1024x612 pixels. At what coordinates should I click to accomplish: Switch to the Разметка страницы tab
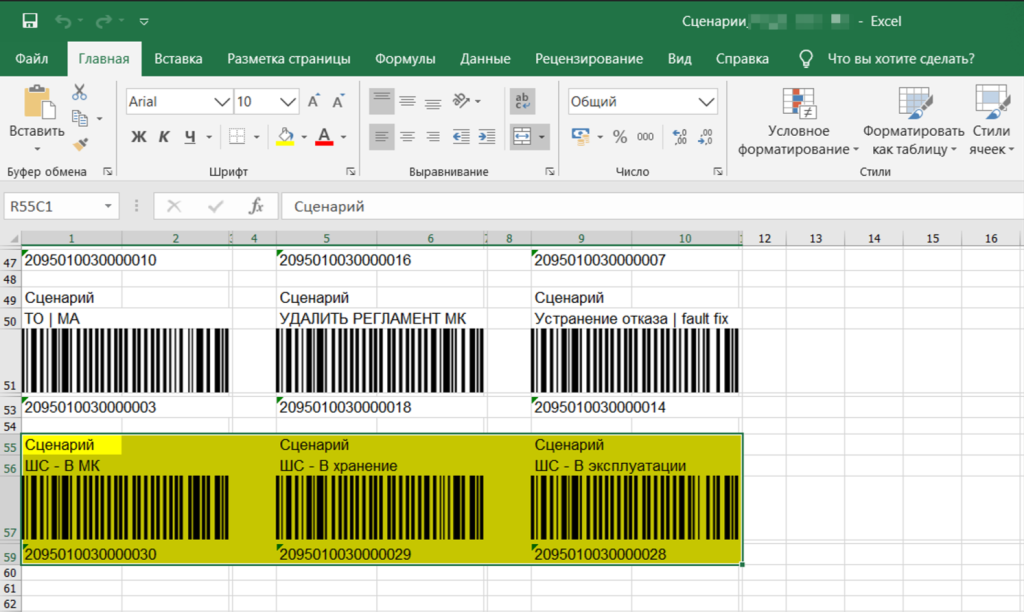coord(289,59)
